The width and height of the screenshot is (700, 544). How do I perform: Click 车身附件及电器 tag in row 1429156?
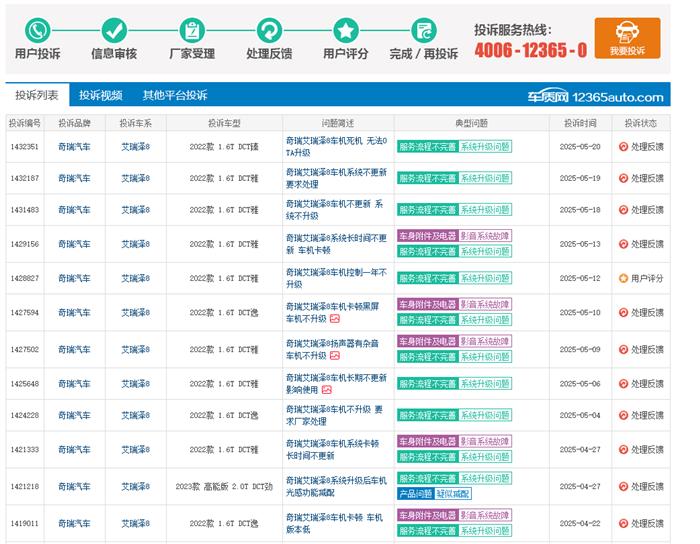coord(428,236)
